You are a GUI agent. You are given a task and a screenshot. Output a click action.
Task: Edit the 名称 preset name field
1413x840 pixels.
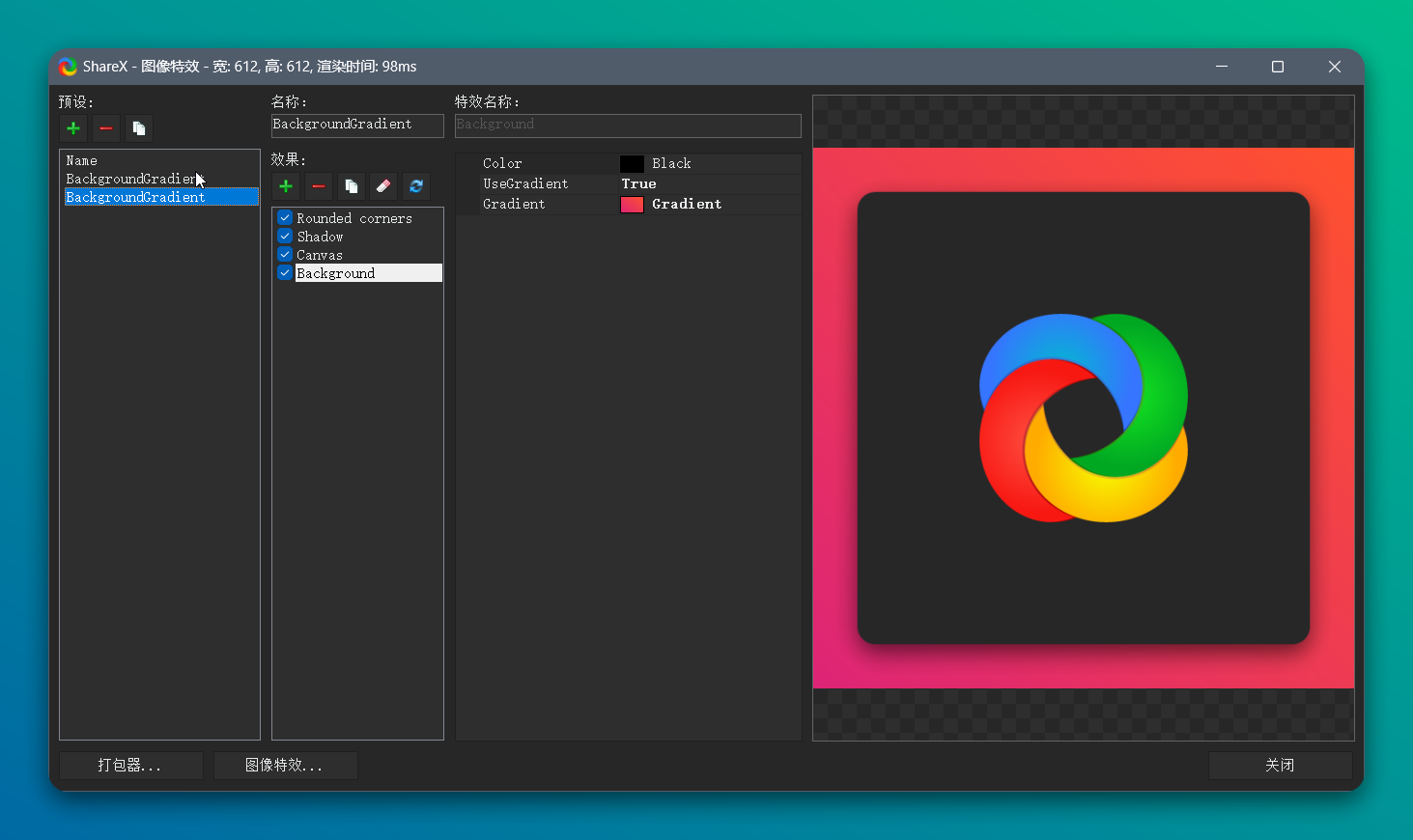coord(357,125)
